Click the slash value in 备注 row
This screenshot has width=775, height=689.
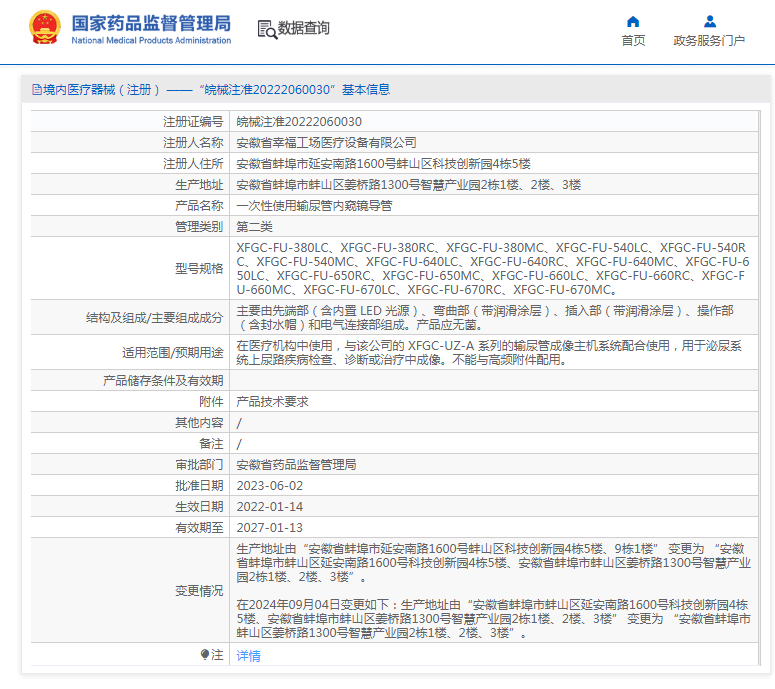pyautogui.click(x=239, y=444)
